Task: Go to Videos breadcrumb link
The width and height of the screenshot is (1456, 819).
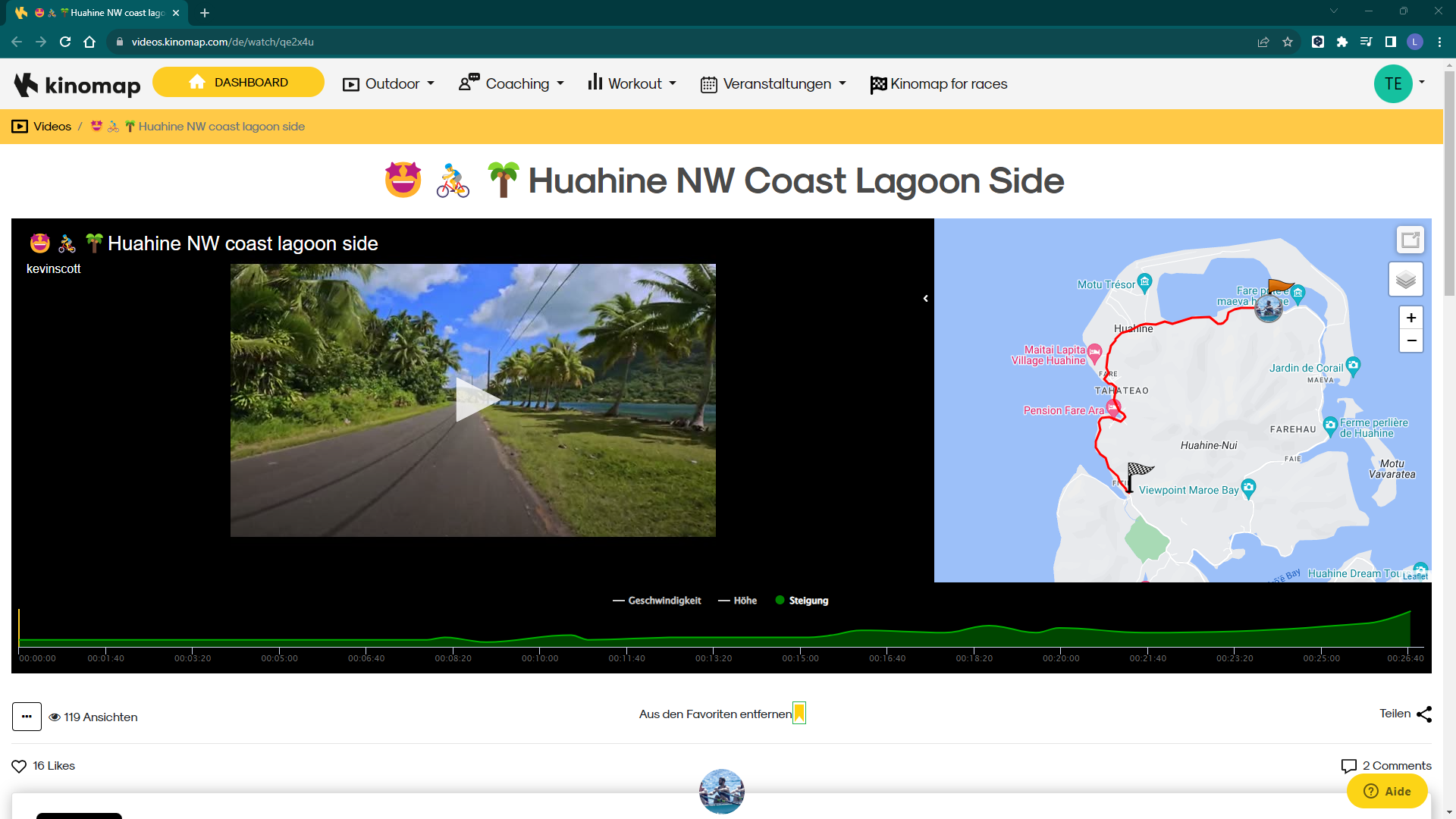Action: (x=42, y=127)
